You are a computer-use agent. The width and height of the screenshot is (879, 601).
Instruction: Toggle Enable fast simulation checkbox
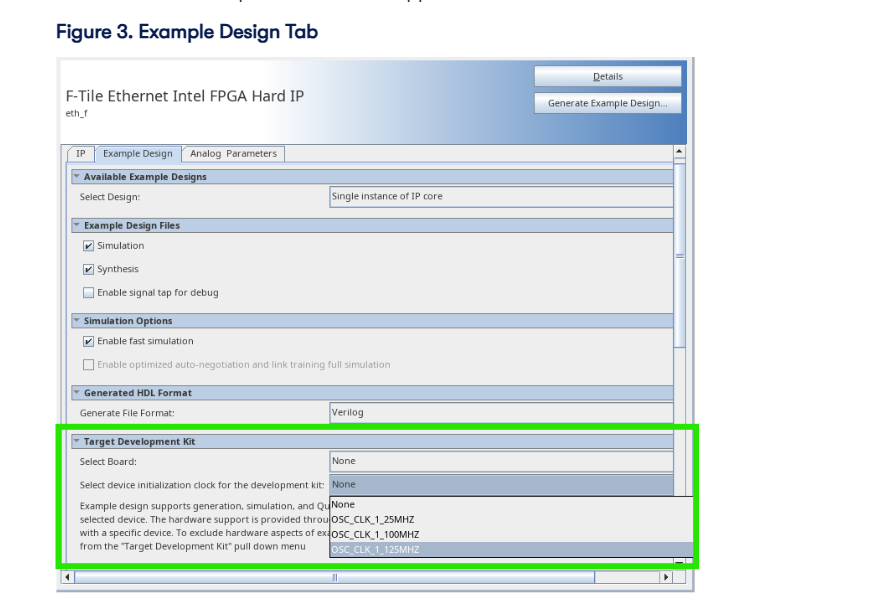[x=88, y=341]
